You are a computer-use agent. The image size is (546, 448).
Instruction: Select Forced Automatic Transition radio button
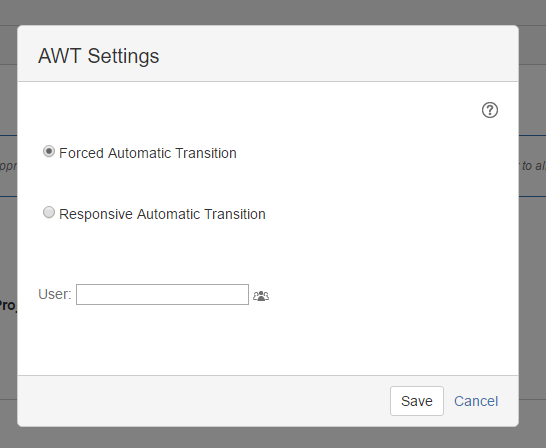coord(49,151)
